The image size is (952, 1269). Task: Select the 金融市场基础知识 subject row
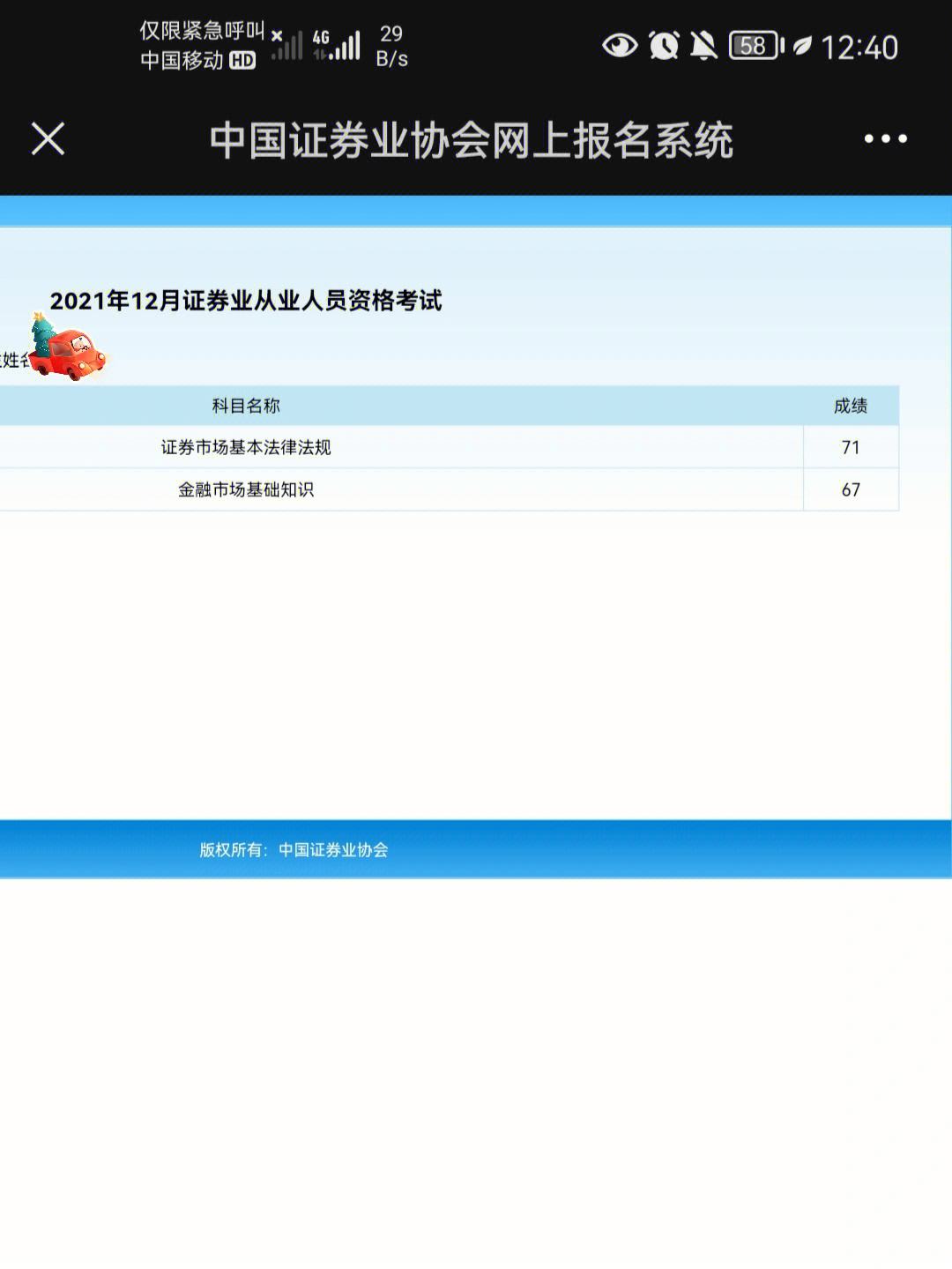click(246, 489)
